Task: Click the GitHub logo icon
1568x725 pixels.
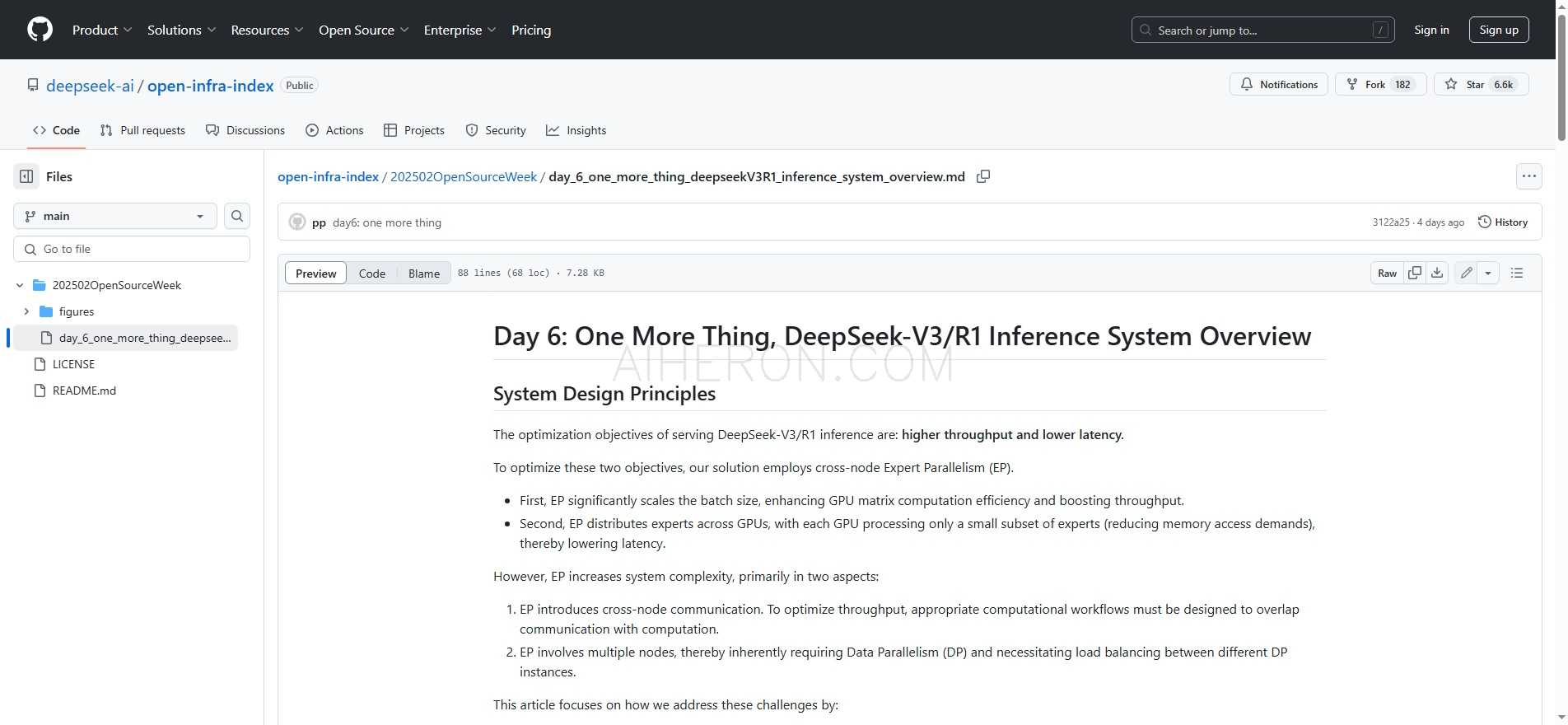Action: pos(40,30)
